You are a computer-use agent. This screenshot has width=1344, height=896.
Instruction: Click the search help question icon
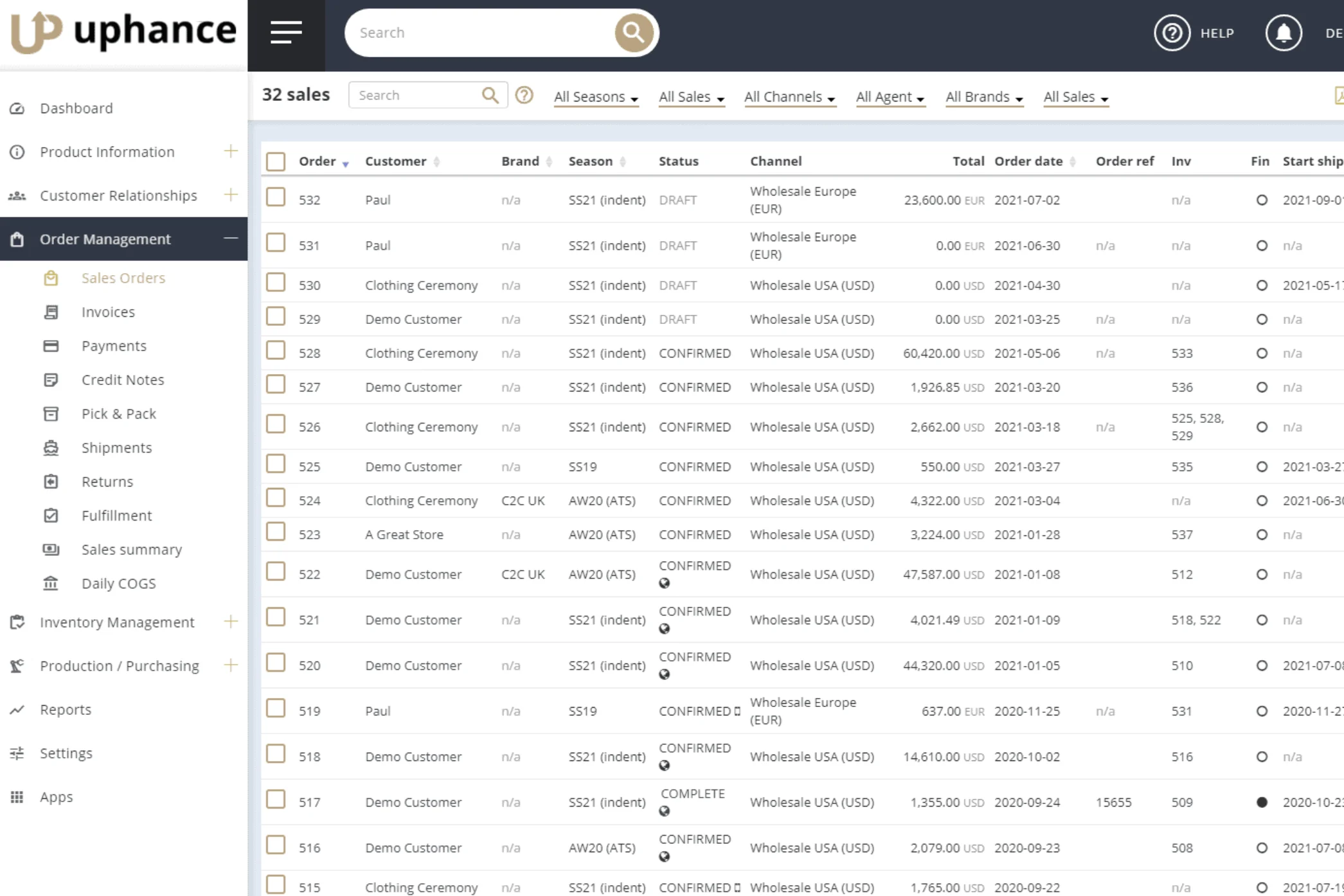[524, 95]
